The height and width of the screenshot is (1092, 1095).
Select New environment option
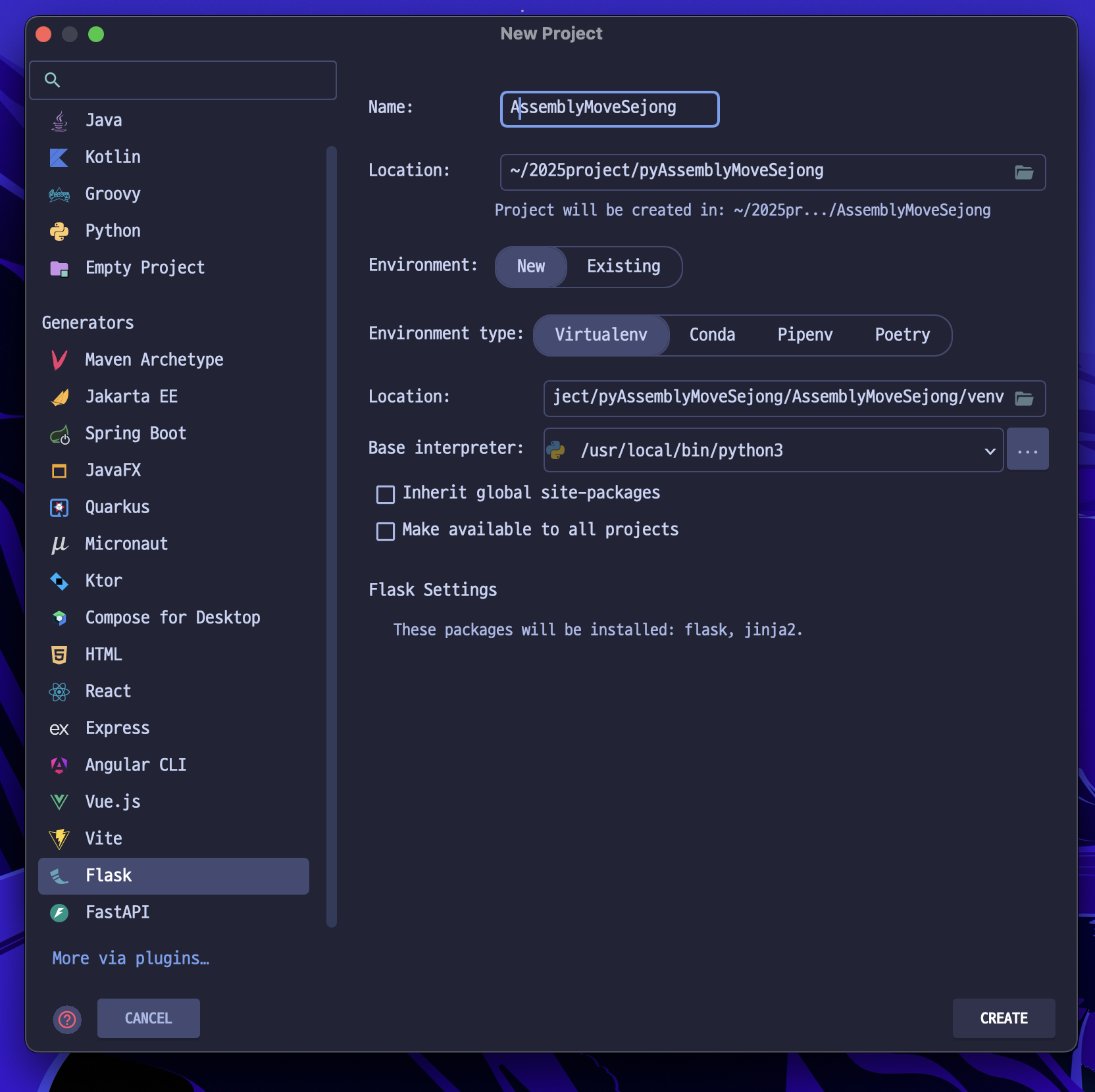pos(531,266)
